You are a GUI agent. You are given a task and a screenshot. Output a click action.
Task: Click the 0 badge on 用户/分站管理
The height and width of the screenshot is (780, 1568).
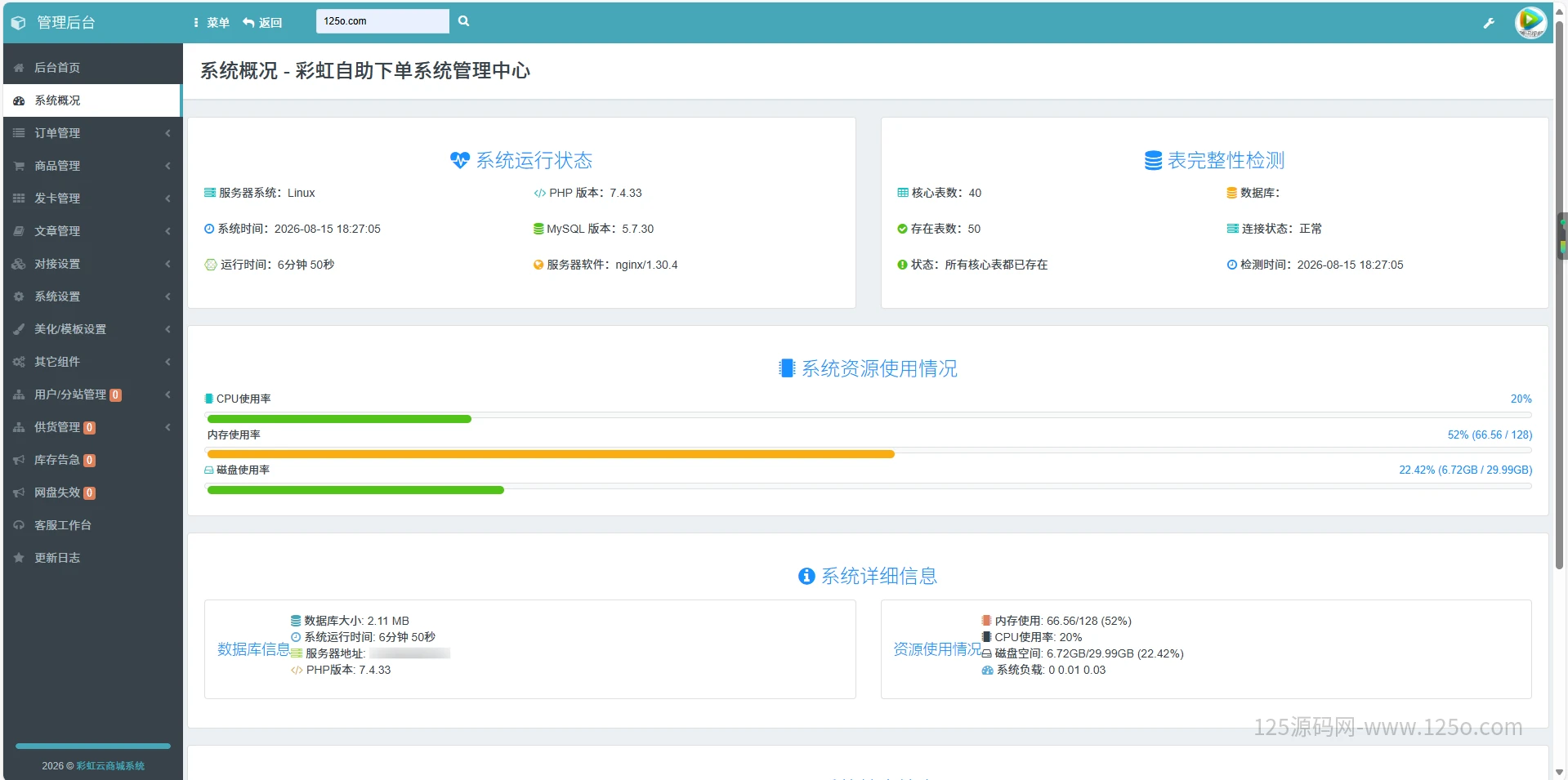[116, 395]
